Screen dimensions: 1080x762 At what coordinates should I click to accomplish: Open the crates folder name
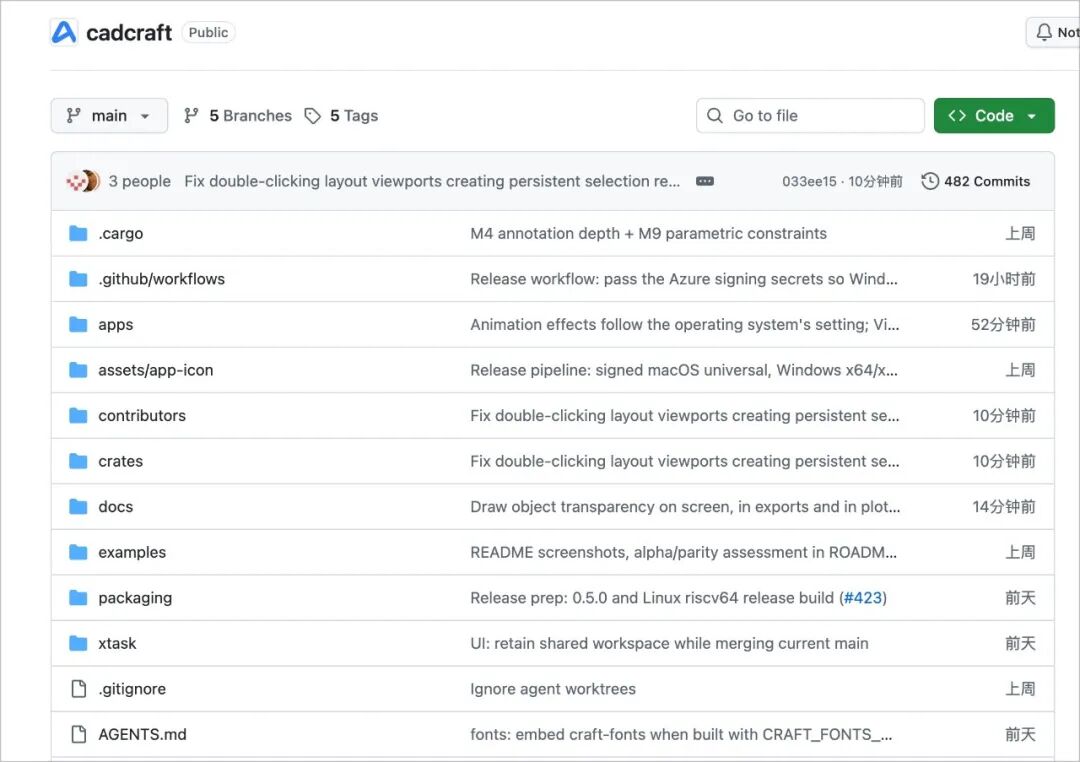tap(121, 461)
